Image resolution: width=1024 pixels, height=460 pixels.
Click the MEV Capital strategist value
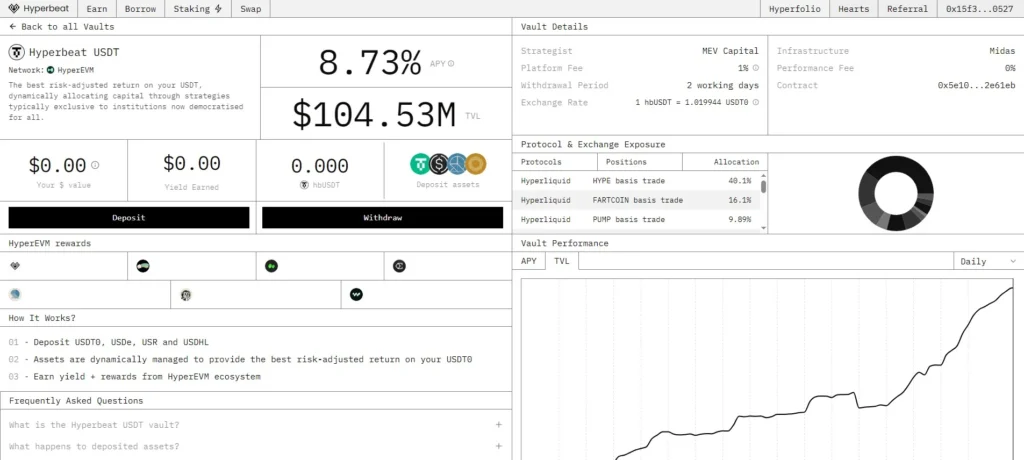[x=729, y=50]
